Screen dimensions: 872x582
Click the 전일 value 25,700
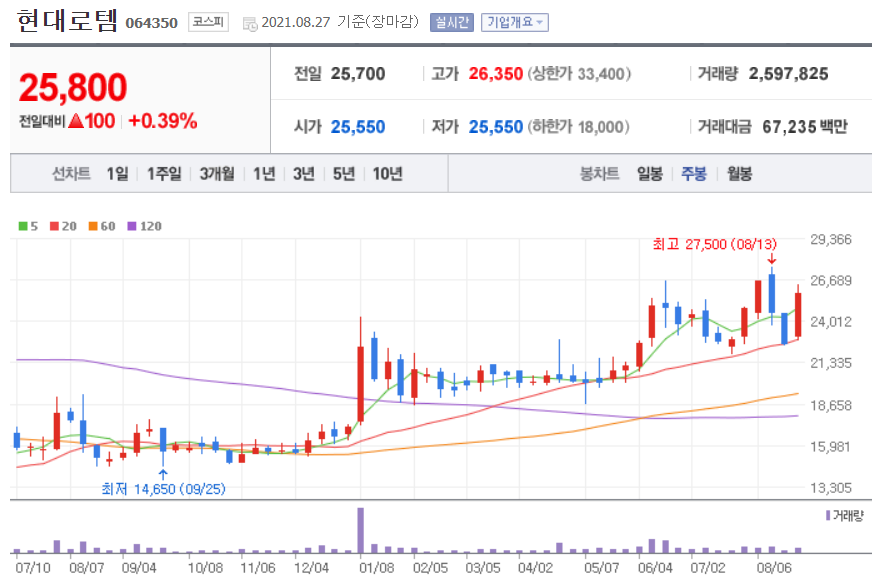pos(358,74)
